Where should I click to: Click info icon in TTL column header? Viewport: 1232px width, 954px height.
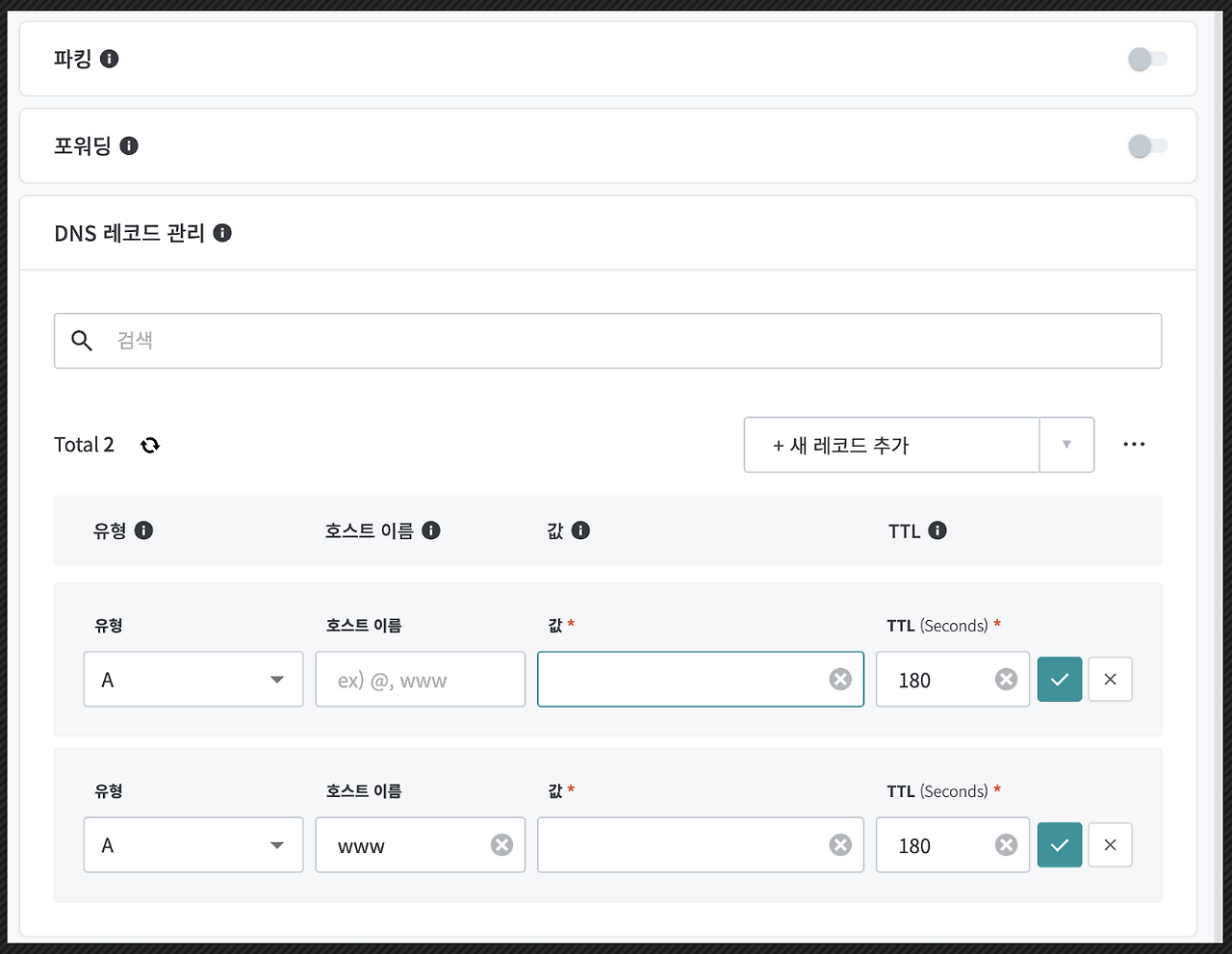click(937, 530)
